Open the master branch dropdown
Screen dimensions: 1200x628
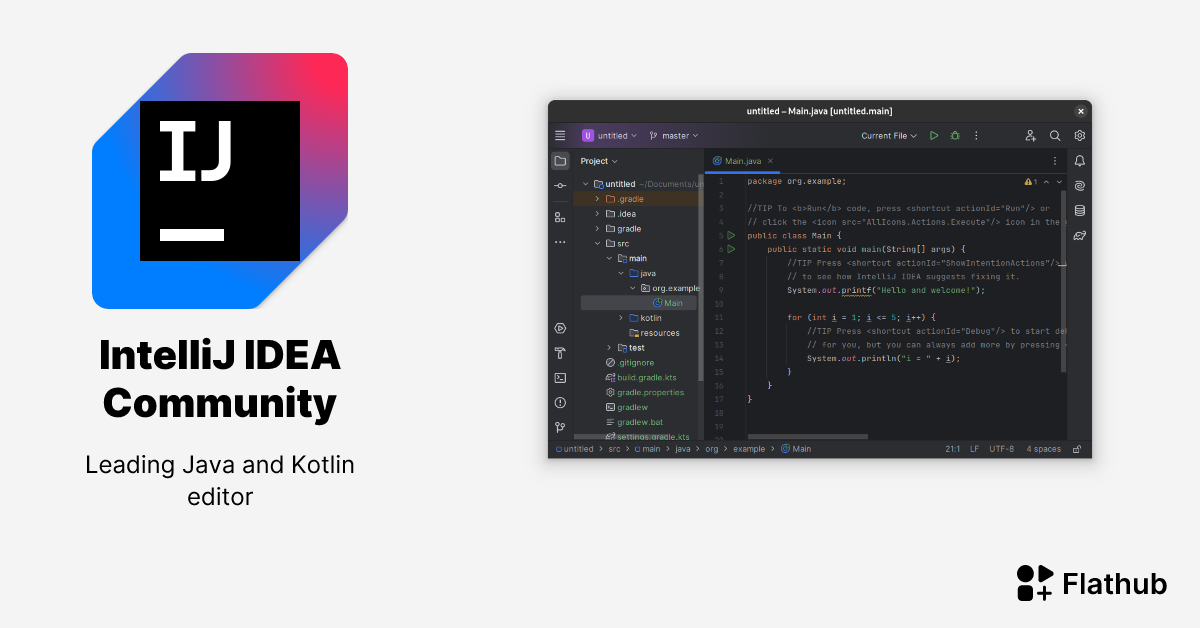point(674,135)
